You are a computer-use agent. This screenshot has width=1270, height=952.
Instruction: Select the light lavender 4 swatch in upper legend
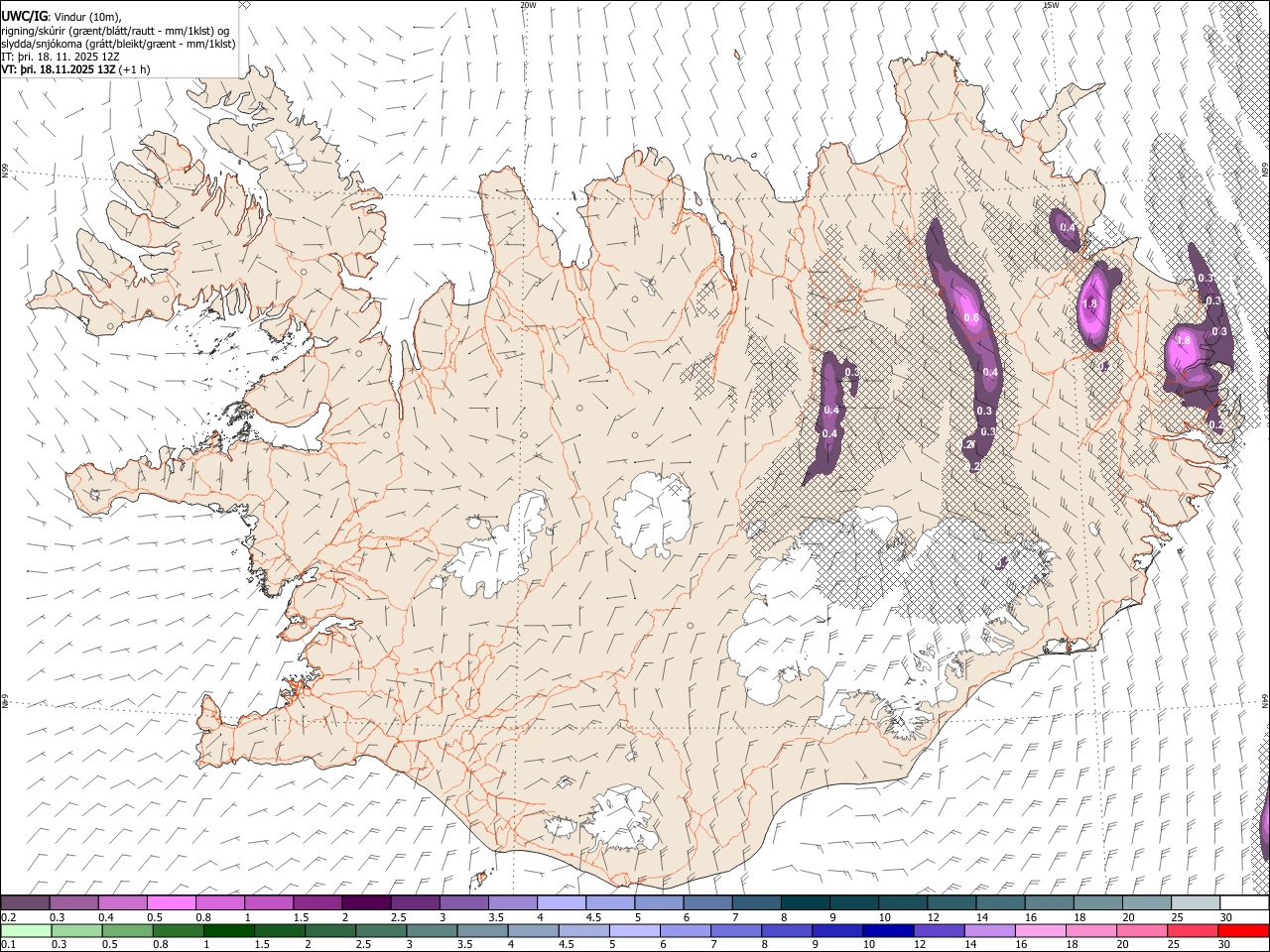coord(560,902)
